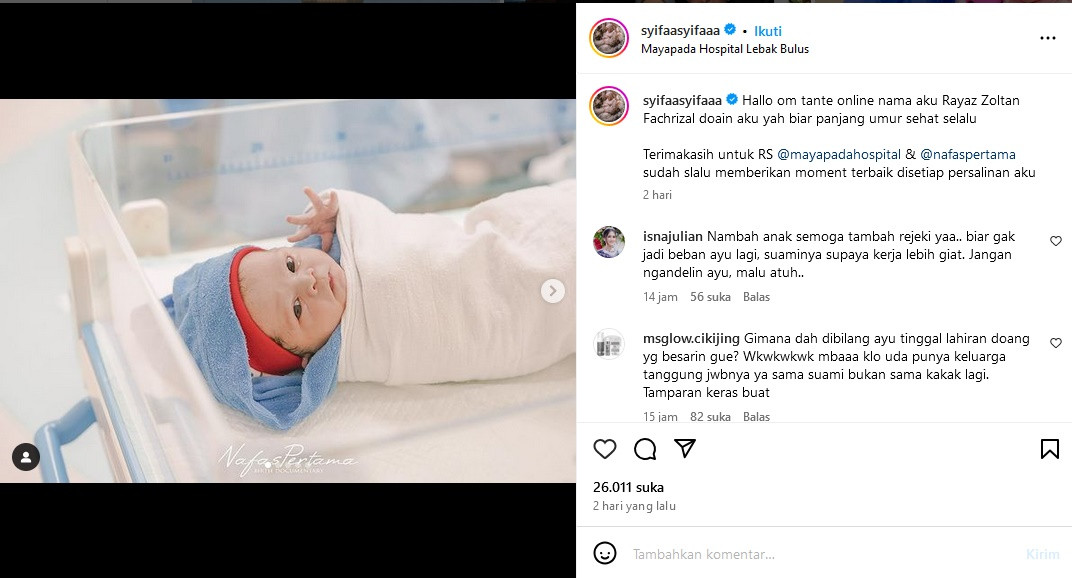The height and width of the screenshot is (578, 1072).
Task: Follow the account via Ikuti
Action: [x=768, y=31]
